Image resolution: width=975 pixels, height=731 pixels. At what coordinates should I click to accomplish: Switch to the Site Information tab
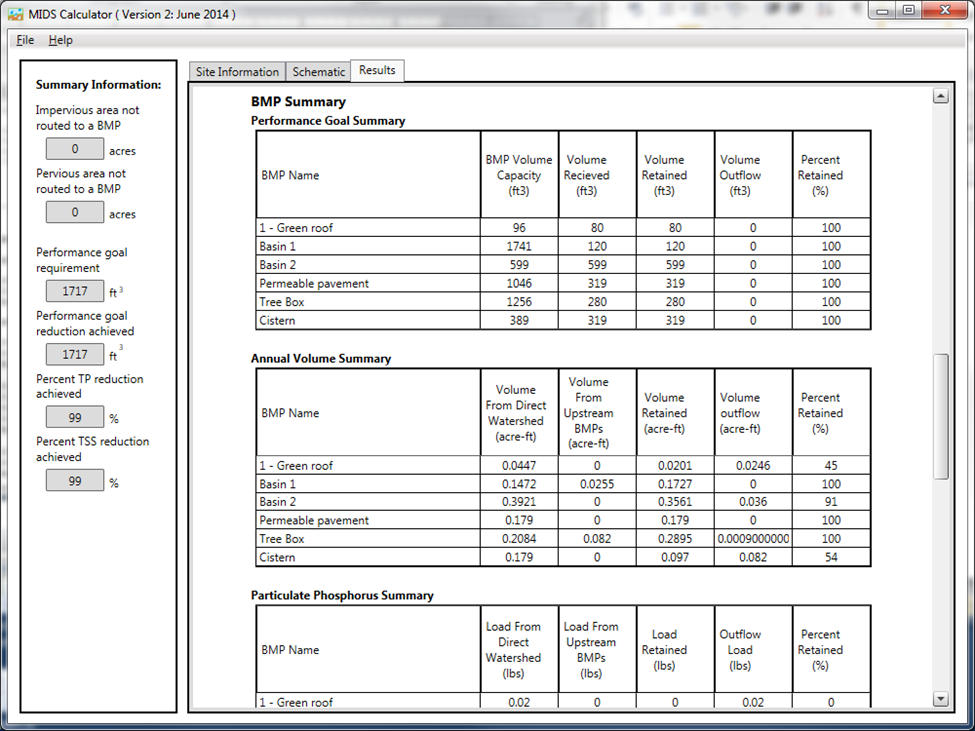click(237, 72)
